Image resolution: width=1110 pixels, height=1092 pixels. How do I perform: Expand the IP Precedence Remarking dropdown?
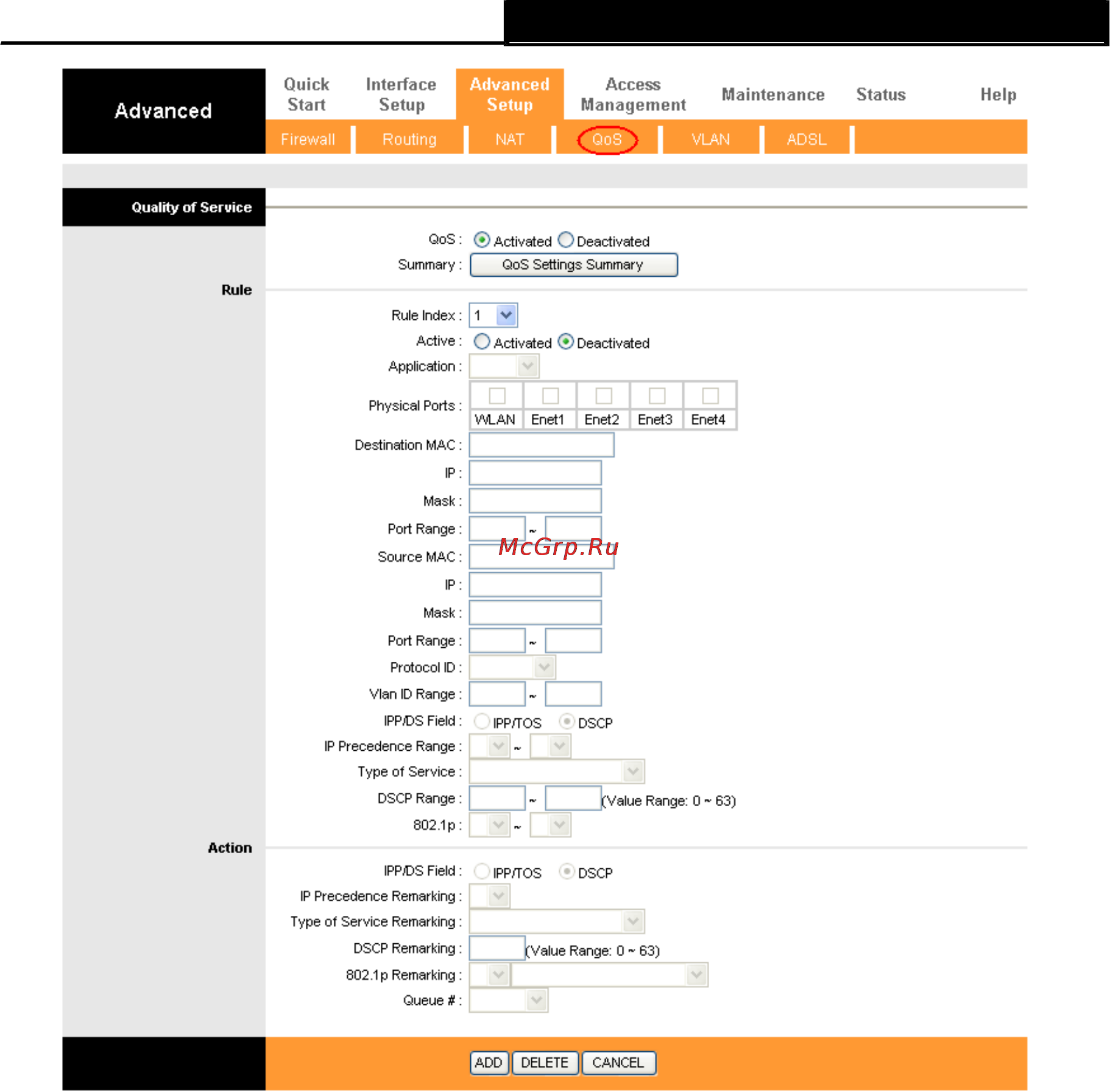489,896
